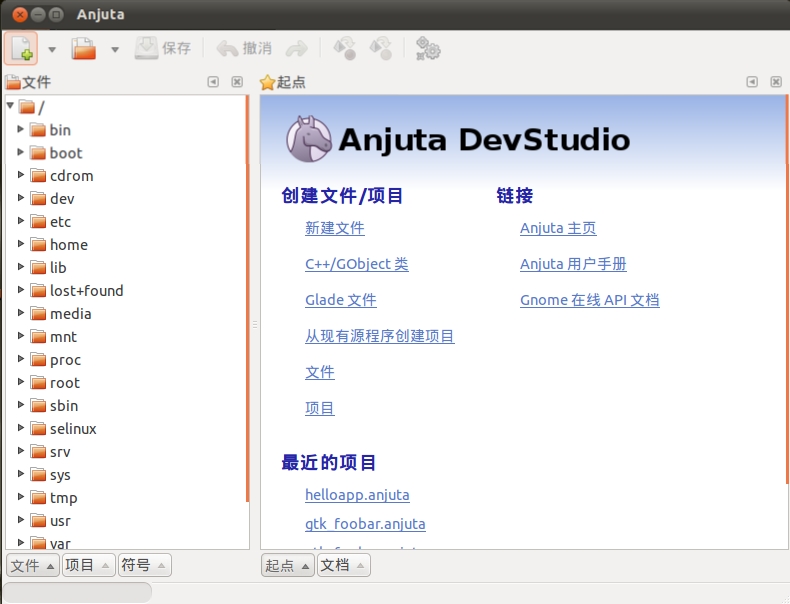Open the Glade 文件 link
The height and width of the screenshot is (604, 790).
coord(341,300)
